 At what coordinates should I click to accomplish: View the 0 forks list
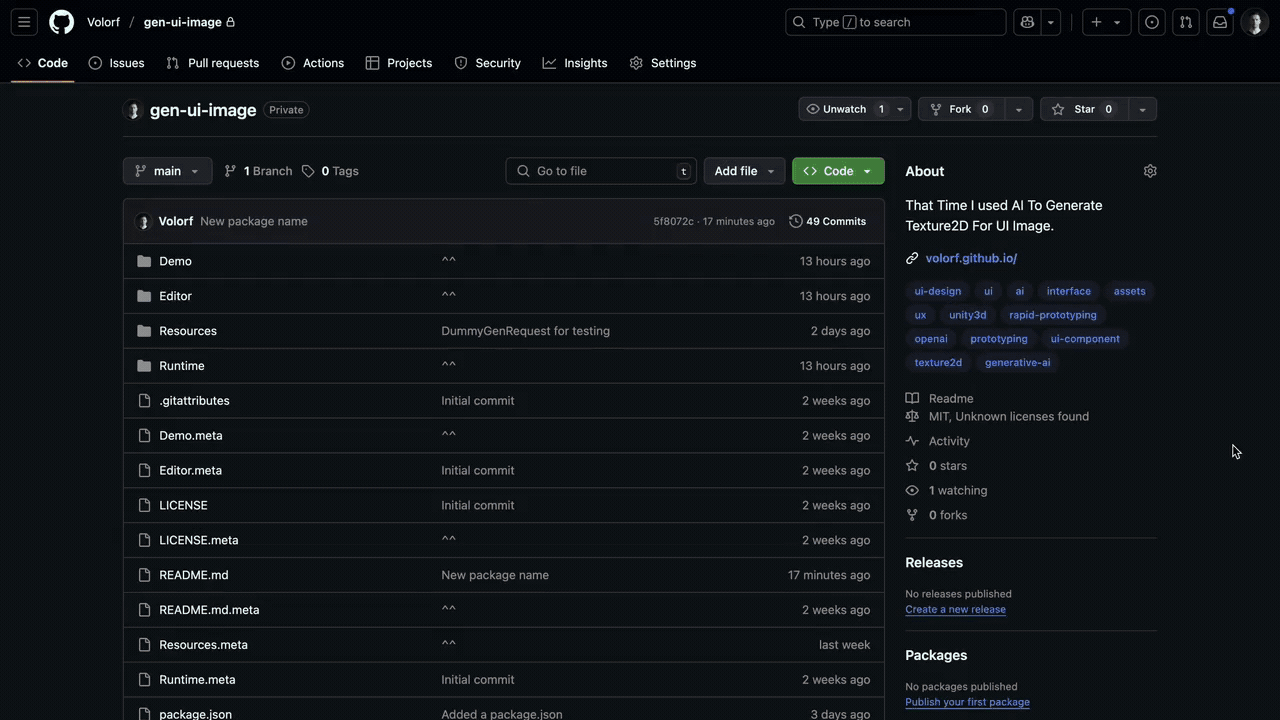point(947,515)
